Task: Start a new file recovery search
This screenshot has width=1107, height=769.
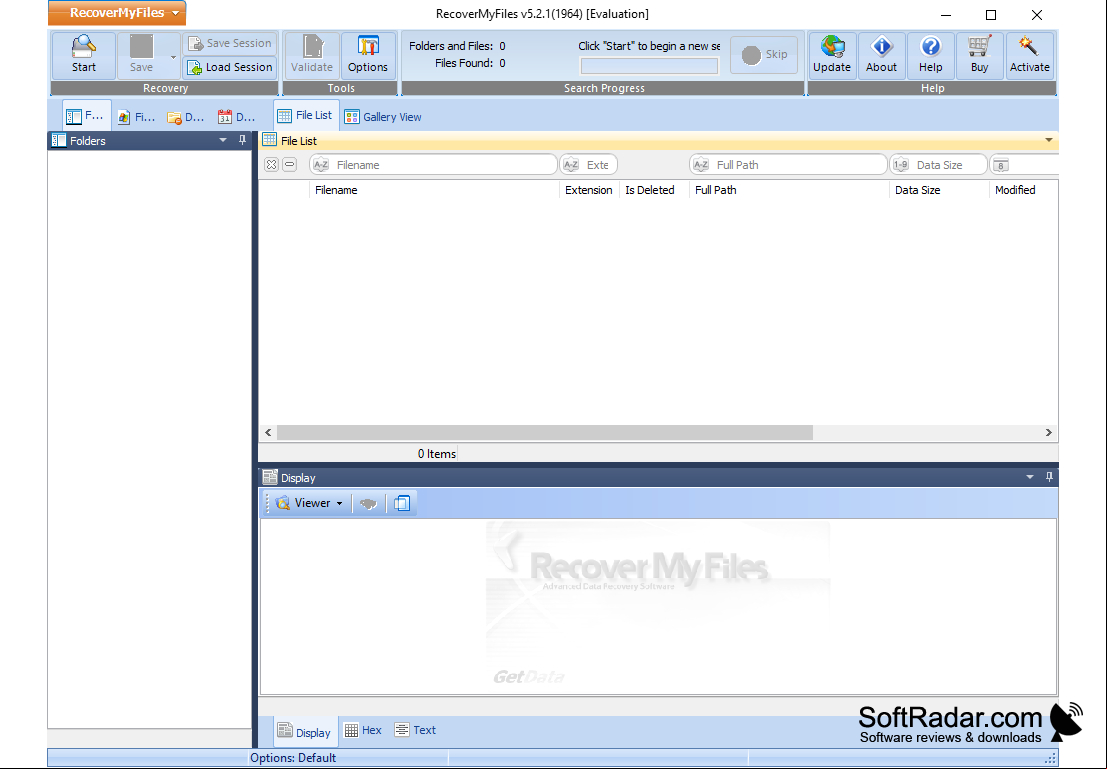Action: [83, 55]
